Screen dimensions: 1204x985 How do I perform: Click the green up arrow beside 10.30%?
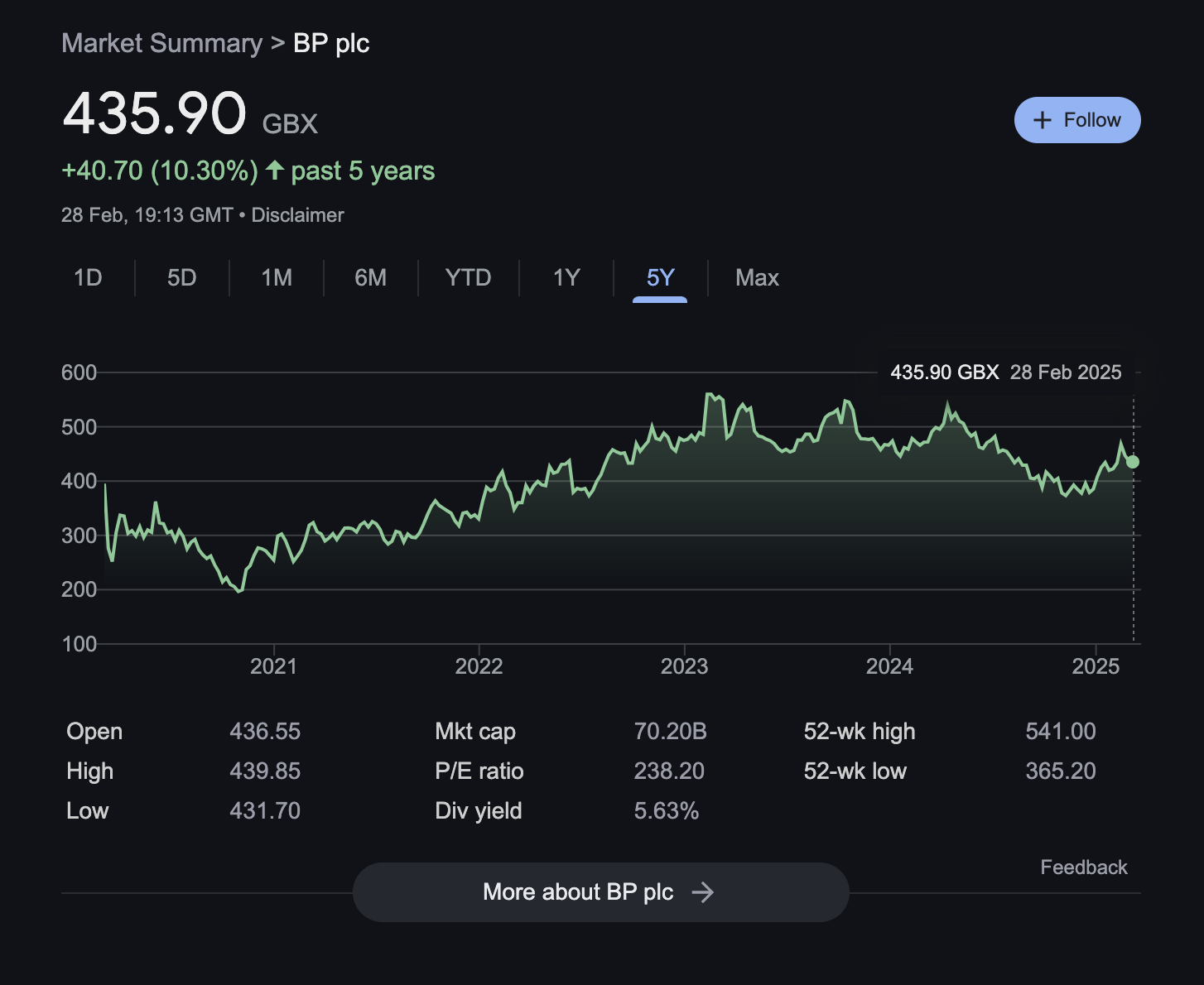pos(275,171)
